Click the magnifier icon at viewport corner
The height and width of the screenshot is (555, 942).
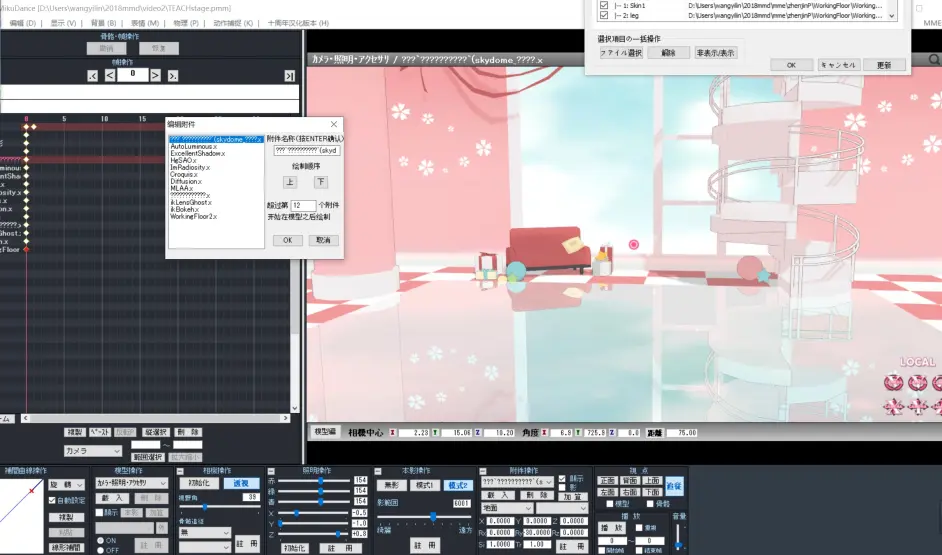point(934,59)
